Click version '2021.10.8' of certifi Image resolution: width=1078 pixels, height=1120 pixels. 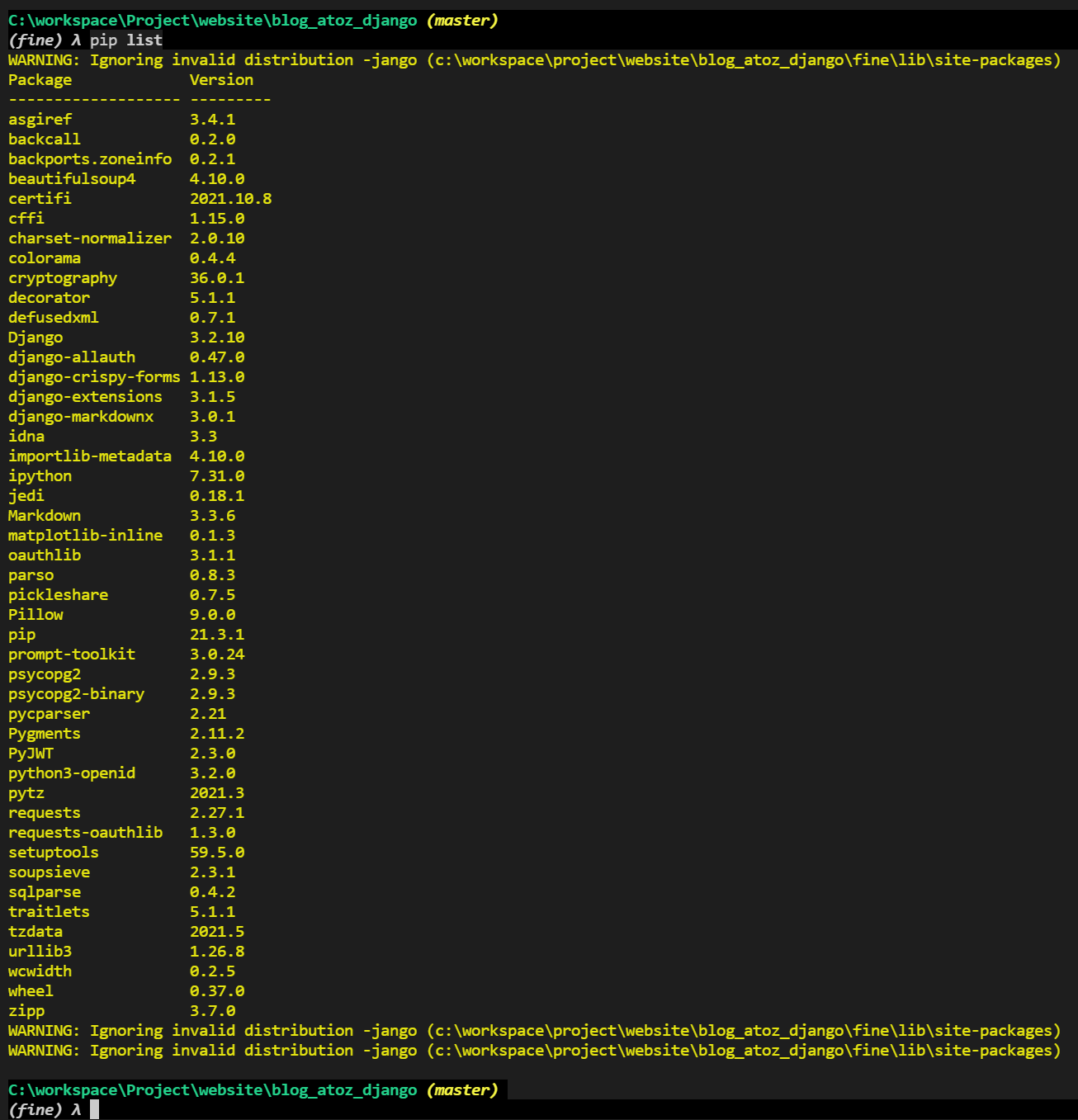pyautogui.click(x=230, y=199)
